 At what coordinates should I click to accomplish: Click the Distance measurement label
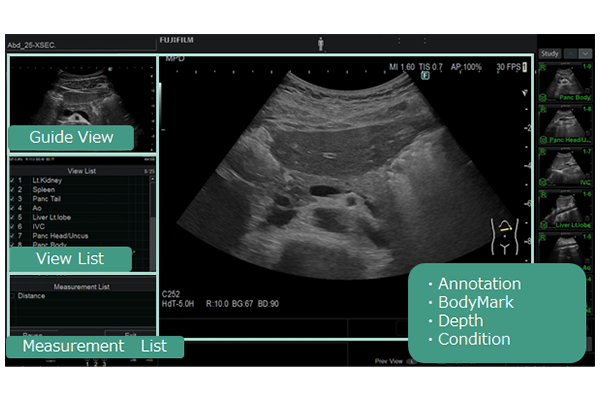(31, 296)
